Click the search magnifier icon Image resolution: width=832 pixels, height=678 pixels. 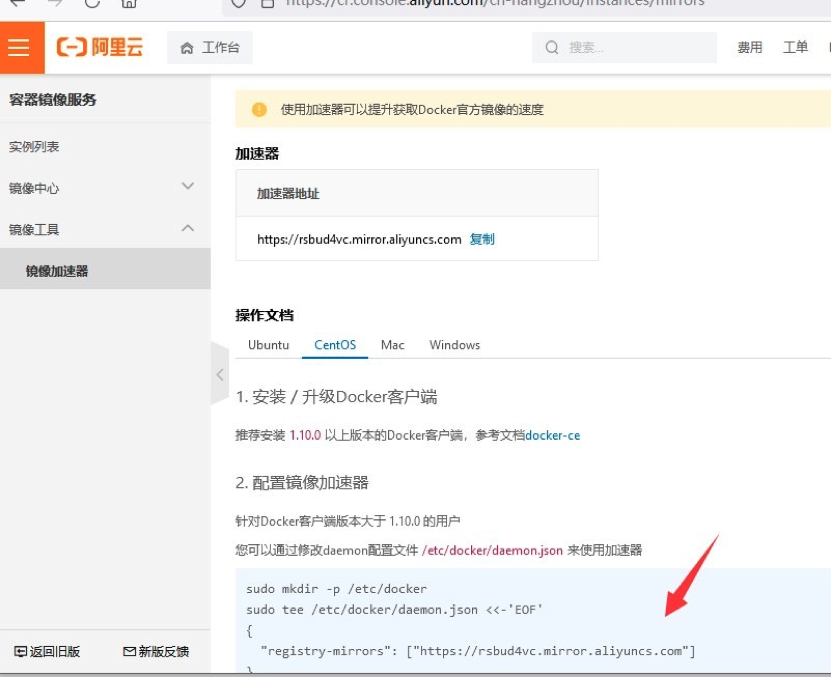pos(552,48)
